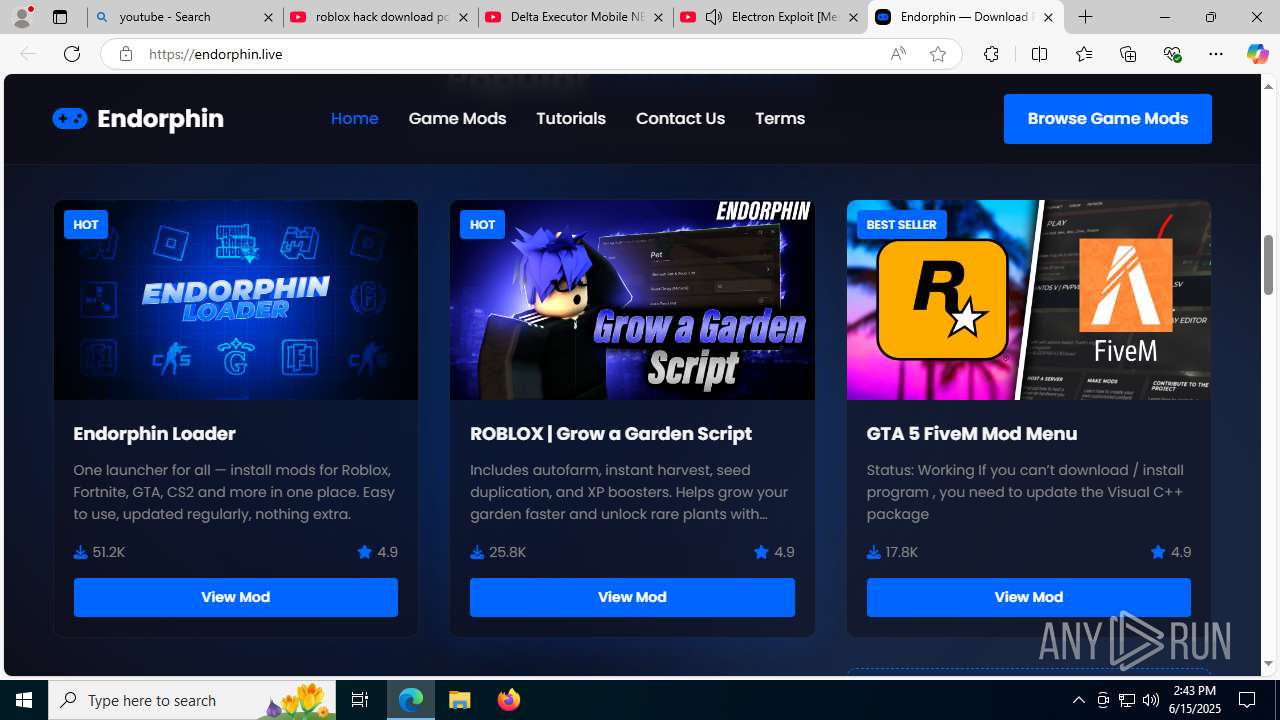
Task: Open the browser profile avatar
Action: (22, 17)
